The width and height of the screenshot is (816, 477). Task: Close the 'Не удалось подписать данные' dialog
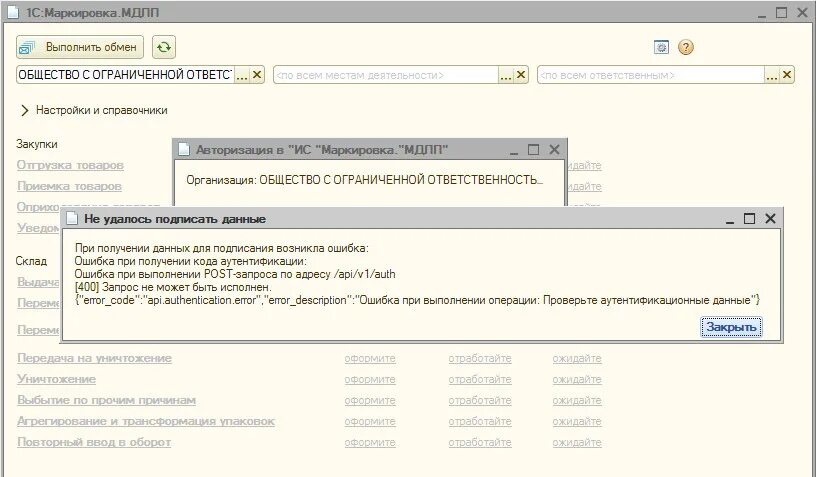tap(770, 219)
